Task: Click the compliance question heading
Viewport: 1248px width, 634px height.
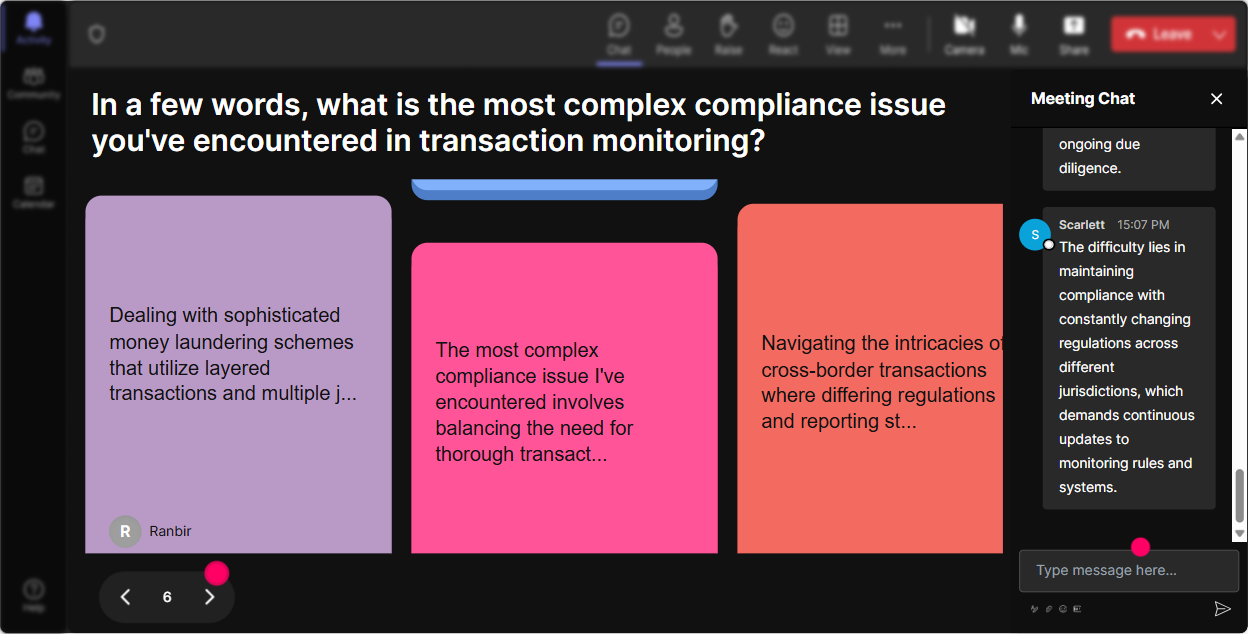Action: (518, 122)
